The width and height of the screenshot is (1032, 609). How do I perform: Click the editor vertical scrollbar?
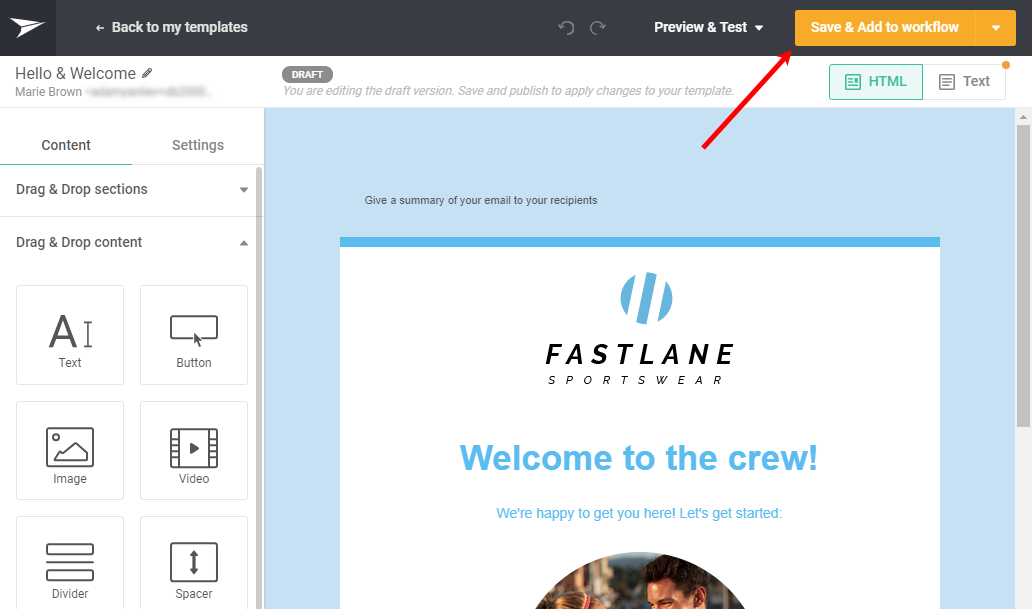[1023, 277]
